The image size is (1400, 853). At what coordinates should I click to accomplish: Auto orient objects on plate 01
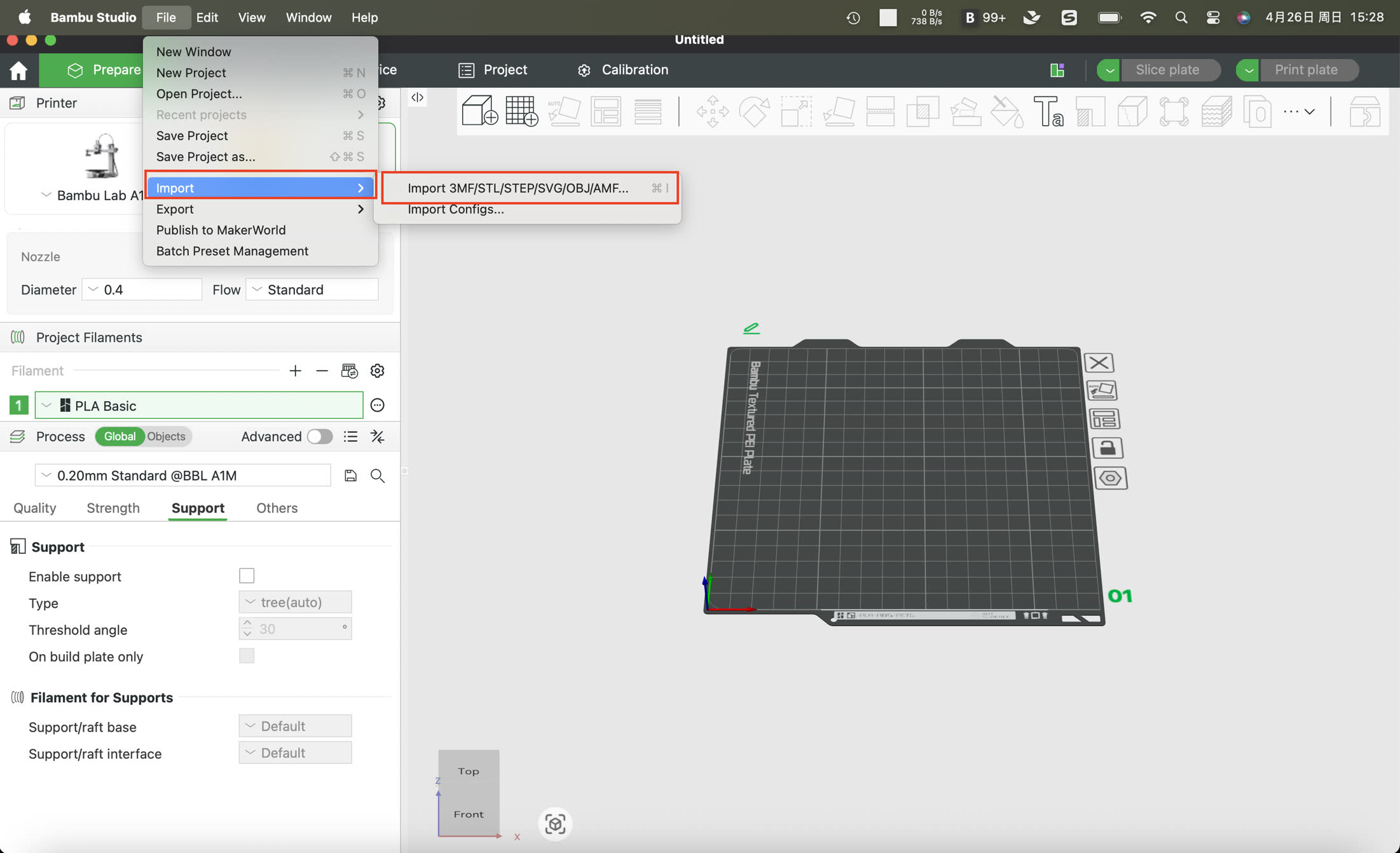(1102, 390)
